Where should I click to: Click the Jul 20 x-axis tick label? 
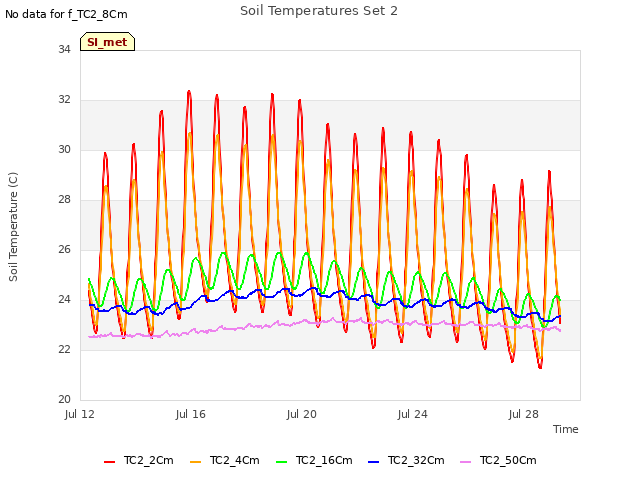tap(302, 415)
